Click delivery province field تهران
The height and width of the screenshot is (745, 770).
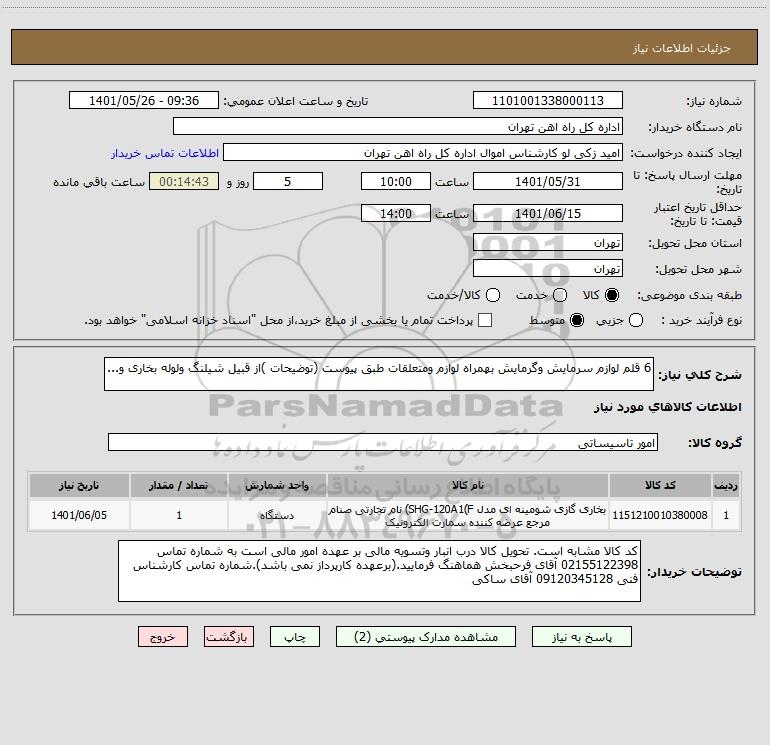tap(548, 242)
